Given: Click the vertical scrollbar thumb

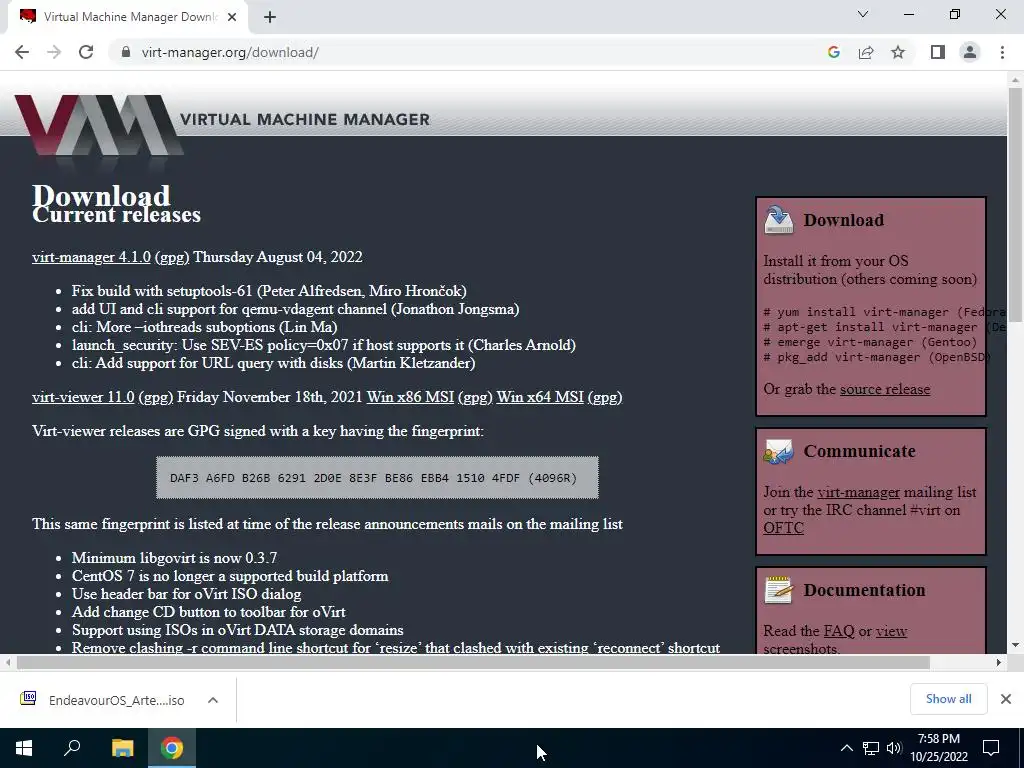Looking at the screenshot, I should pos(1015,204).
